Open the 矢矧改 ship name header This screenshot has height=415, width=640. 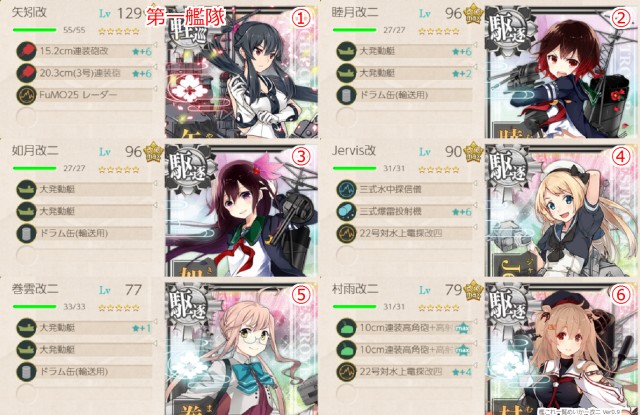[x=29, y=13]
